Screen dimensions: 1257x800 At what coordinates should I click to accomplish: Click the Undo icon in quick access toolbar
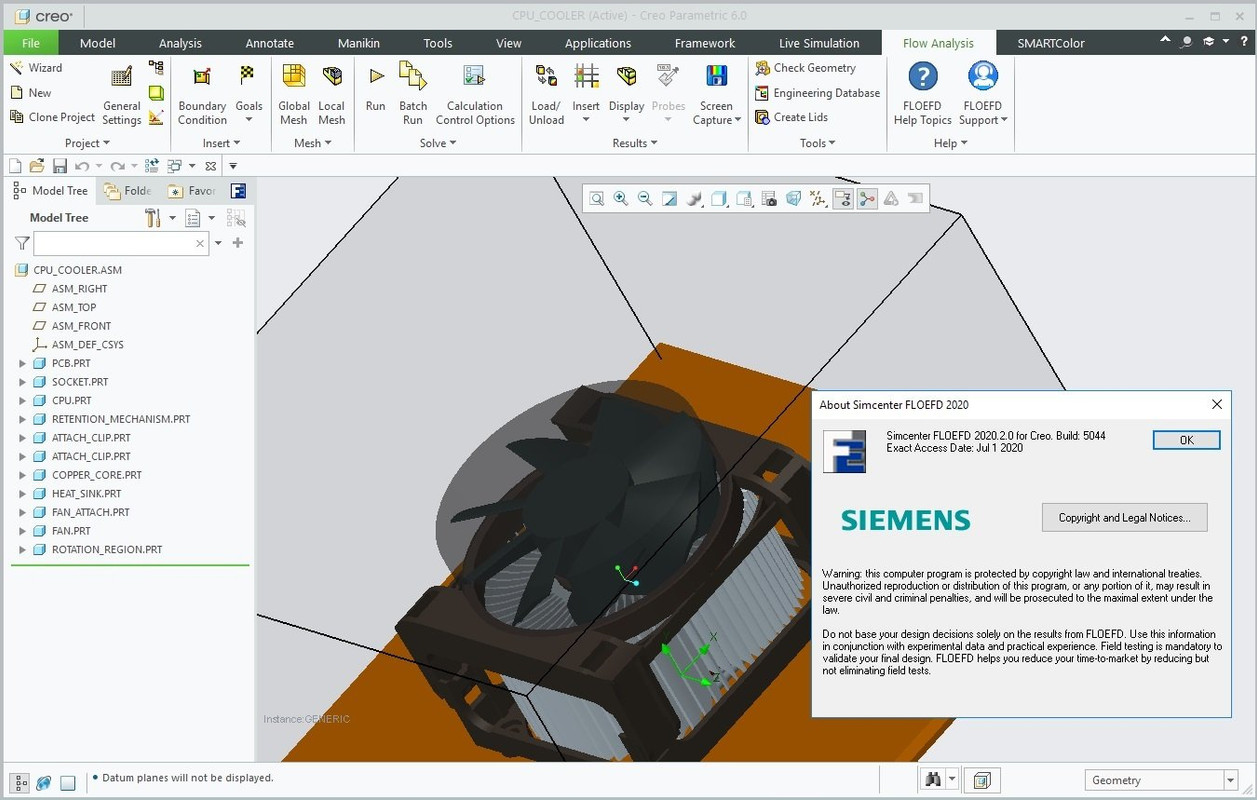click(82, 166)
